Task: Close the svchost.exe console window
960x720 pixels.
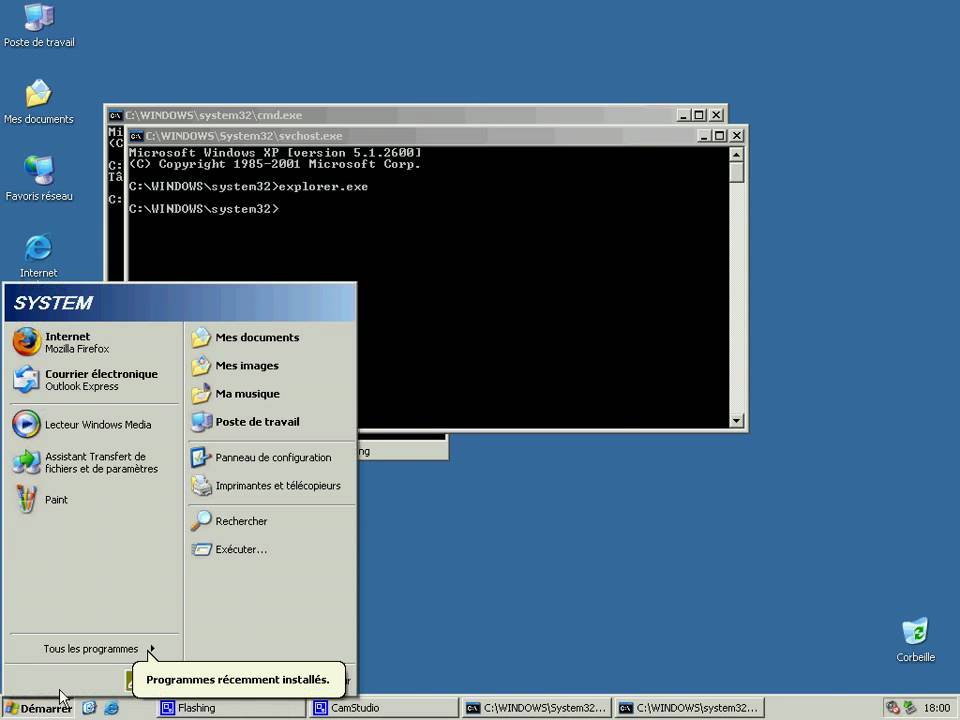Action: [737, 136]
